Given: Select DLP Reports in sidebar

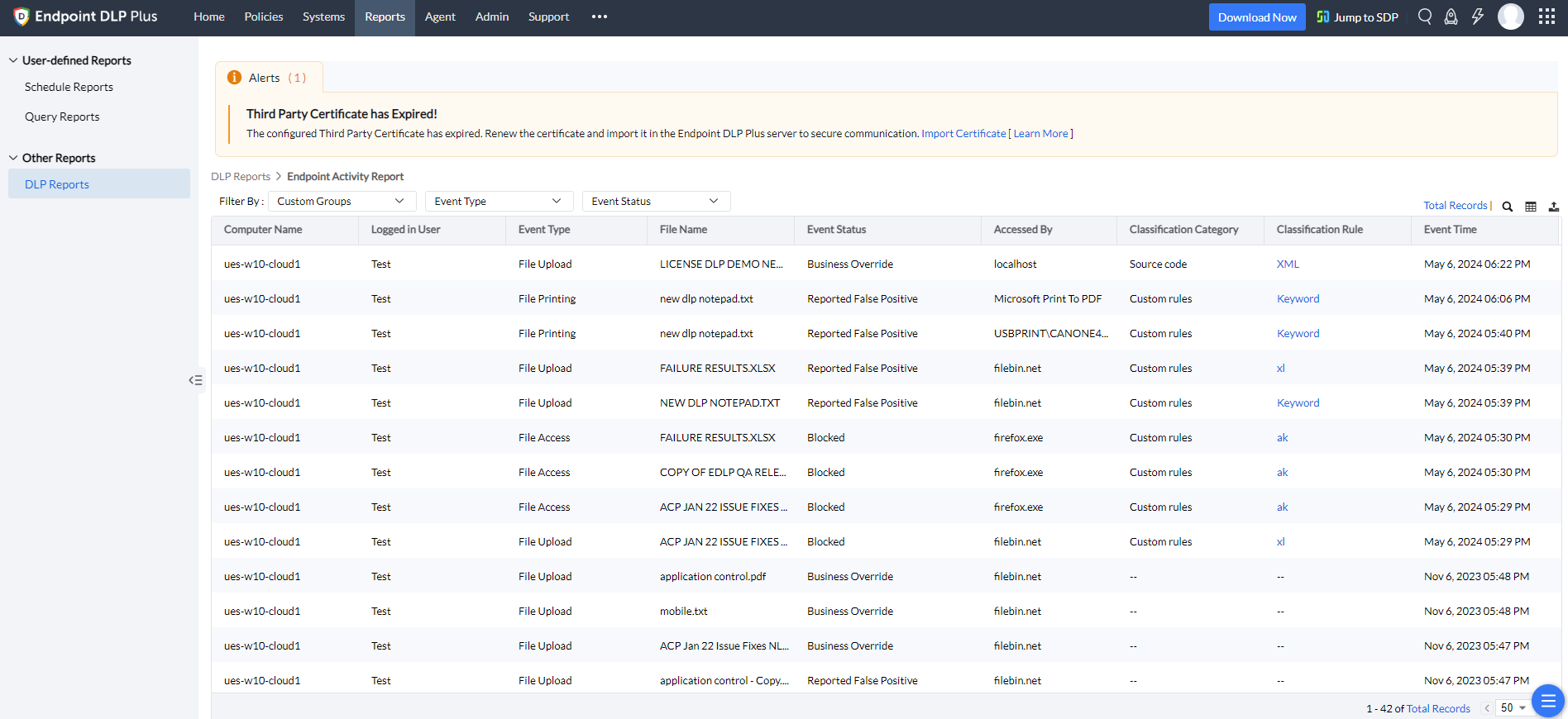Looking at the screenshot, I should pos(99,183).
